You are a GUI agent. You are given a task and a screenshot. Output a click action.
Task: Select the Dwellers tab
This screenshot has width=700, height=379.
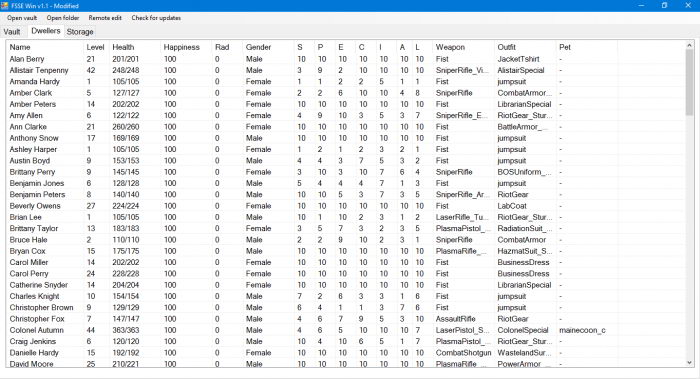pyautogui.click(x=46, y=31)
